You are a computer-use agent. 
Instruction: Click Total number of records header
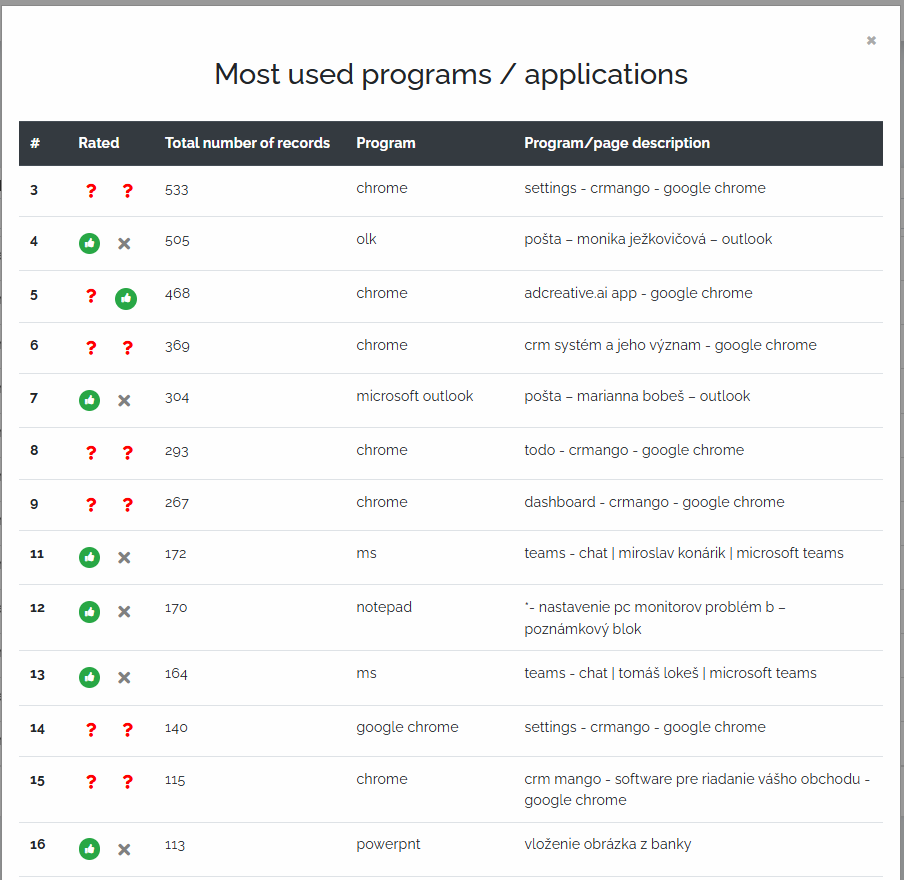click(247, 143)
